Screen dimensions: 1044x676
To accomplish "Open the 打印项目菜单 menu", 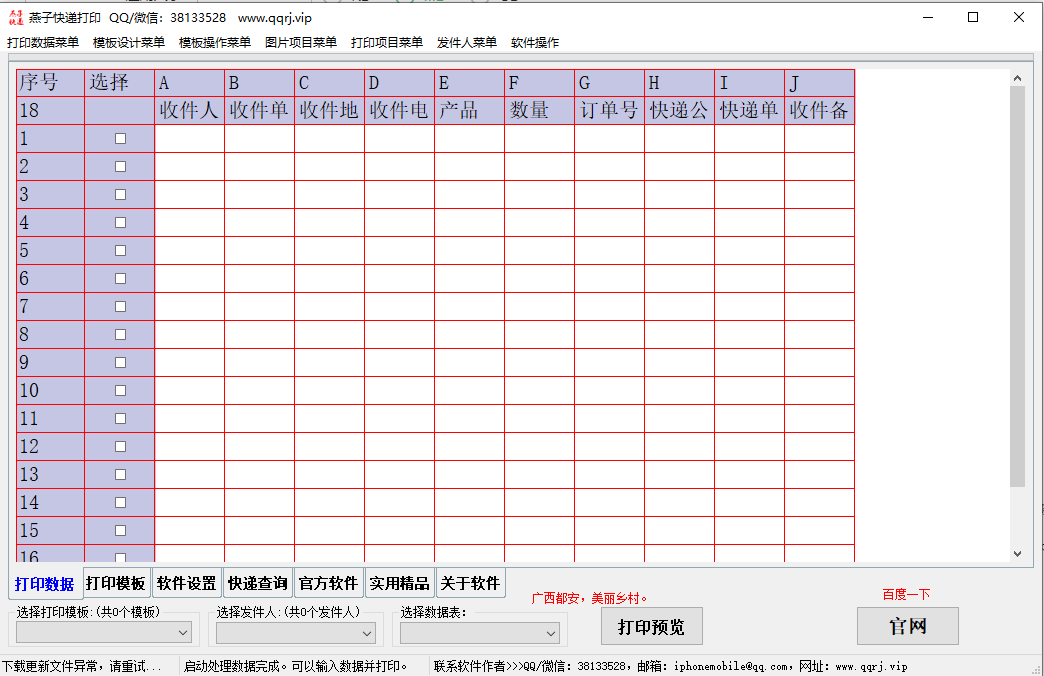I will 386,43.
